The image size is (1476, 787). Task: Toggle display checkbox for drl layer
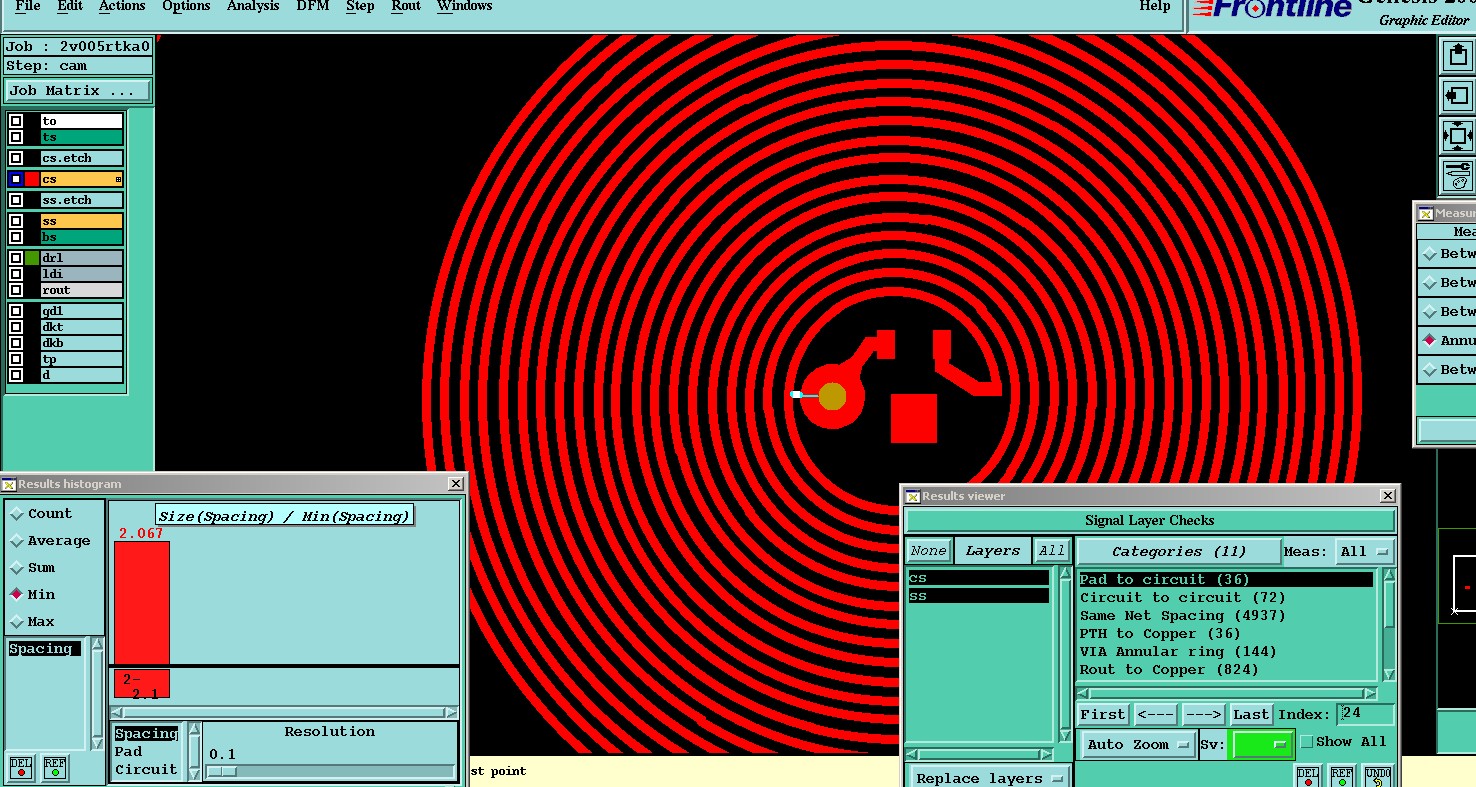[x=16, y=258]
